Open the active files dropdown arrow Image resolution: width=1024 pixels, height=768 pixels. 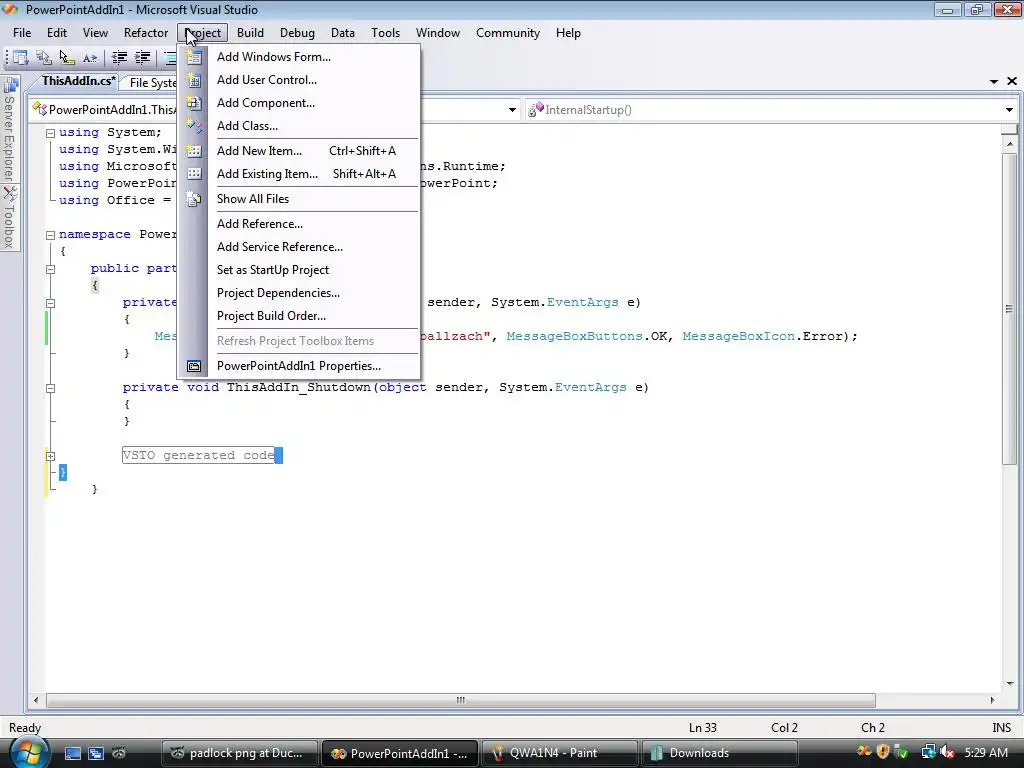[x=993, y=82]
